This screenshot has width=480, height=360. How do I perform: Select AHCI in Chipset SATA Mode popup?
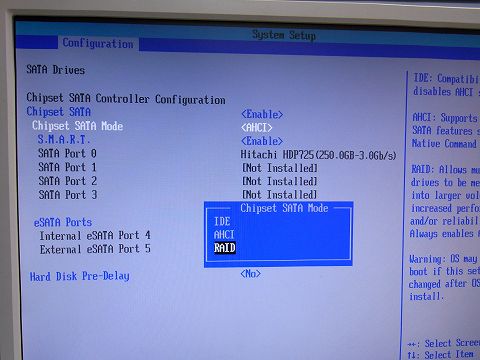224,235
